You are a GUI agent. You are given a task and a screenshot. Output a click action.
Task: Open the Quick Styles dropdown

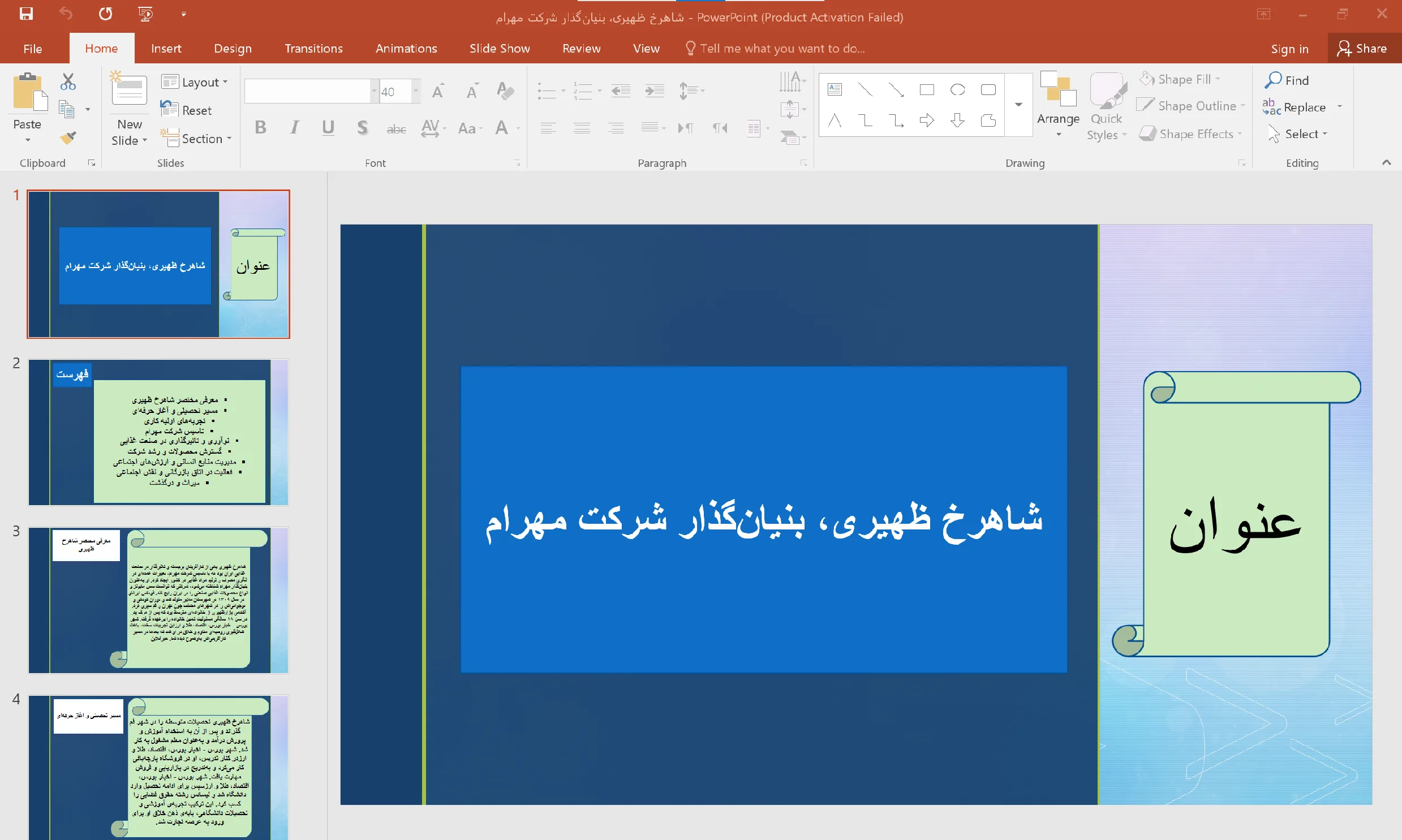coord(1107,106)
